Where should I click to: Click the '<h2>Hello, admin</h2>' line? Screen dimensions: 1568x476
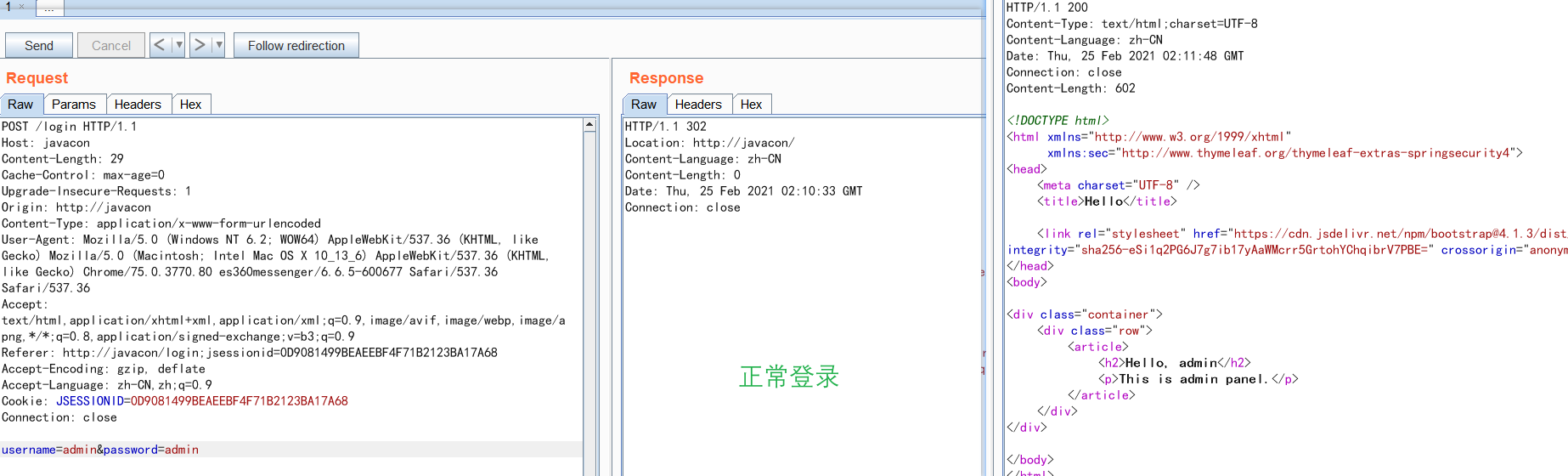(1175, 363)
